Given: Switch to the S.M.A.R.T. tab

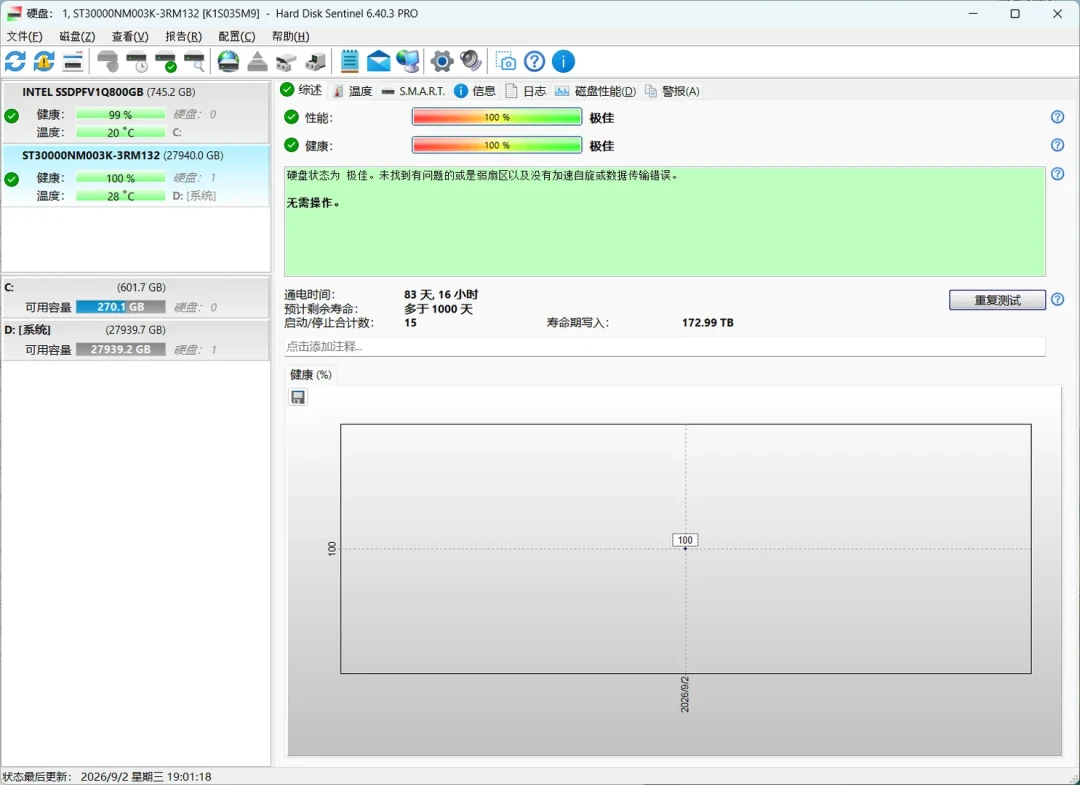Looking at the screenshot, I should click(x=414, y=91).
